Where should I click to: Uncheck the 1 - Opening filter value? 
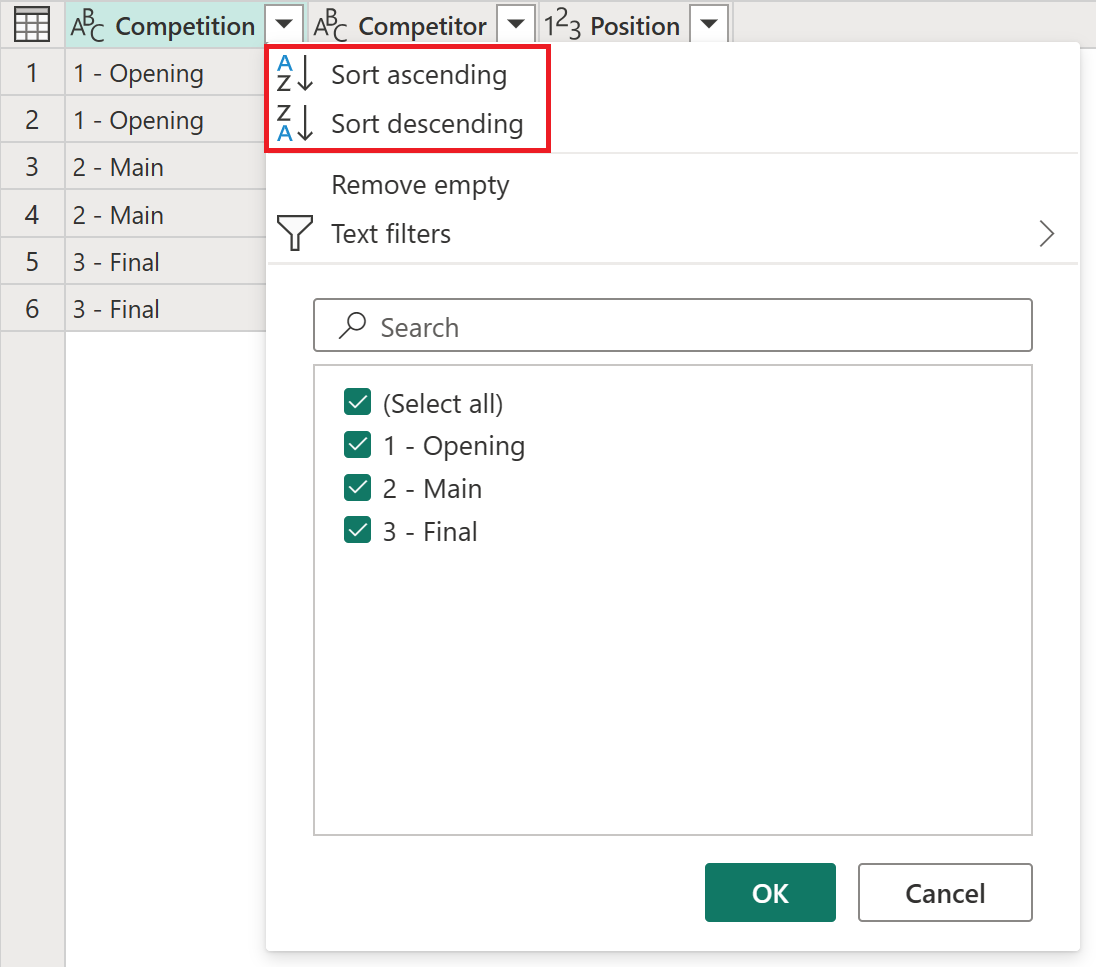pos(358,445)
